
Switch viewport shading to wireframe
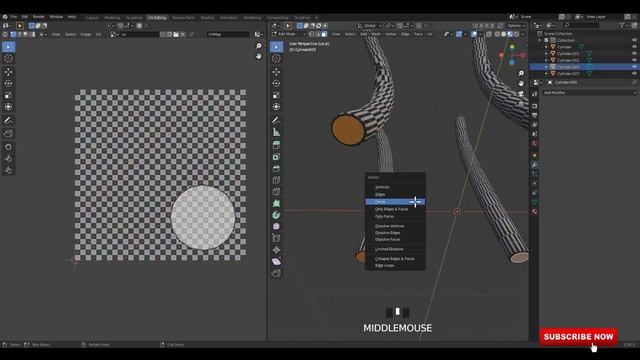(x=497, y=34)
